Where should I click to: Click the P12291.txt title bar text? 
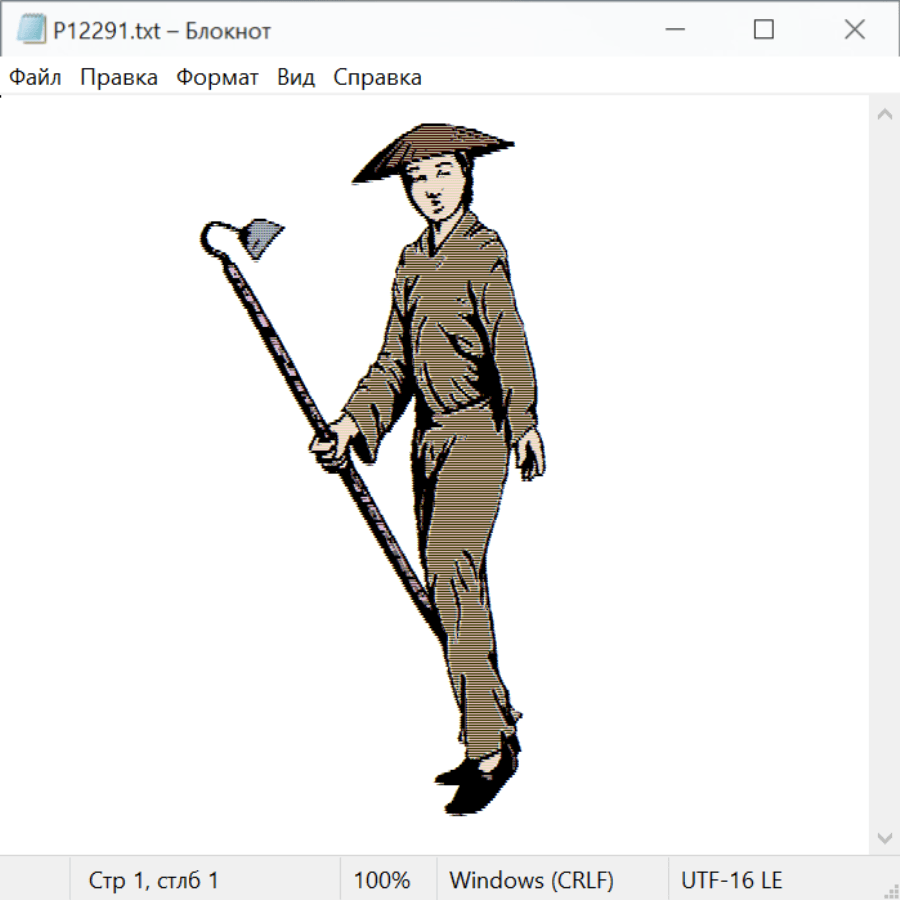(x=158, y=31)
